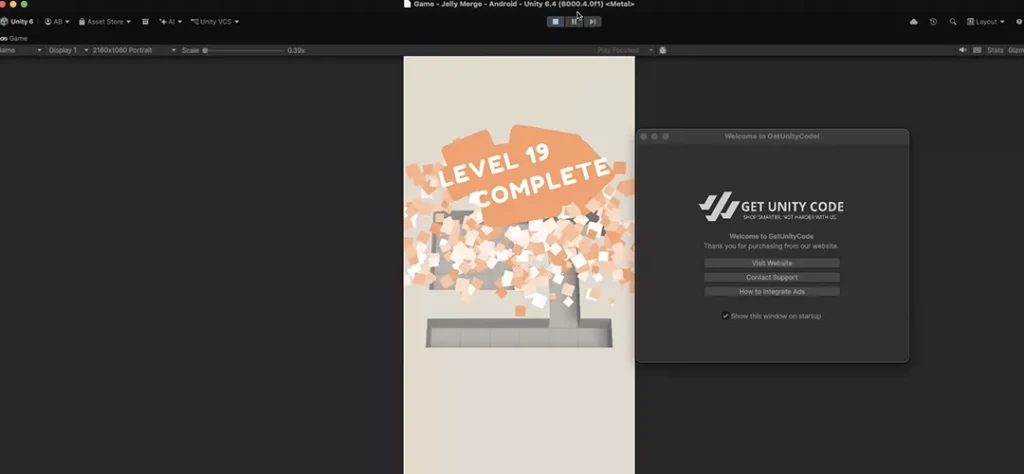Uncheck Show this window on startup
This screenshot has width=1024, height=474.
pos(726,316)
